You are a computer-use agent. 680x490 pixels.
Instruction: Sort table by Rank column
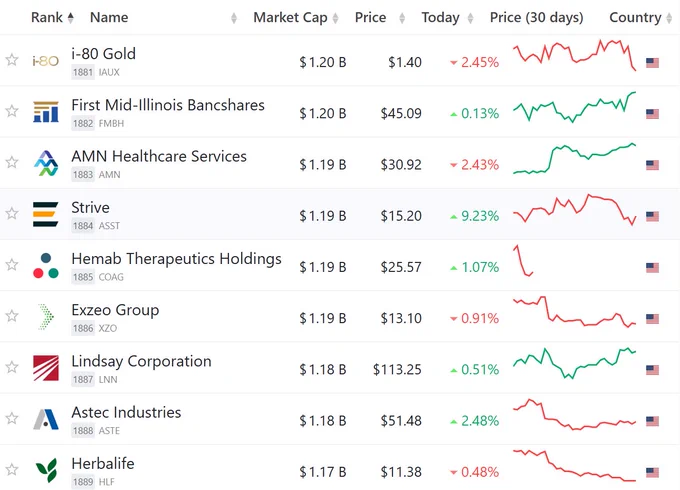tap(52, 17)
